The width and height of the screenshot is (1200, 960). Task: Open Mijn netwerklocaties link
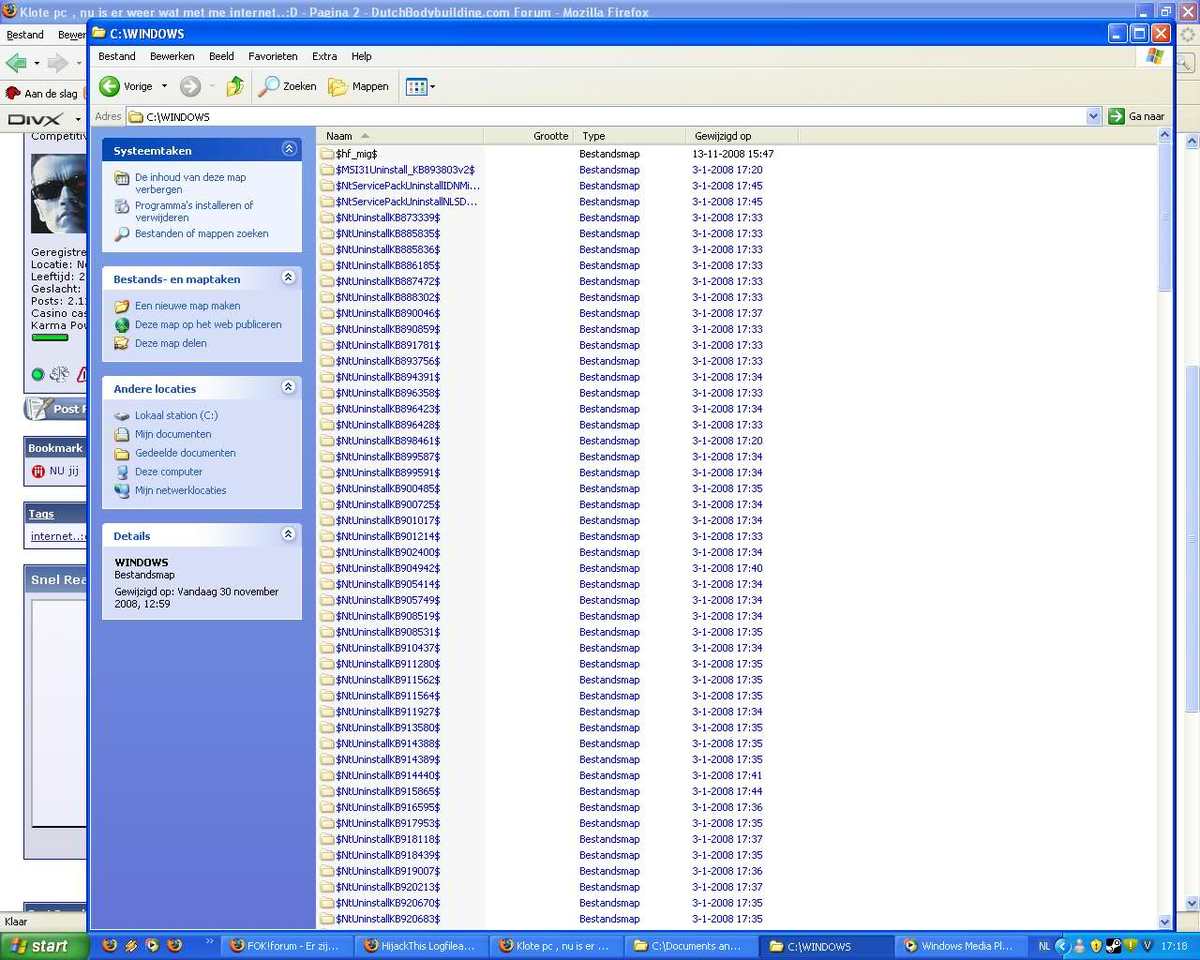pos(180,491)
